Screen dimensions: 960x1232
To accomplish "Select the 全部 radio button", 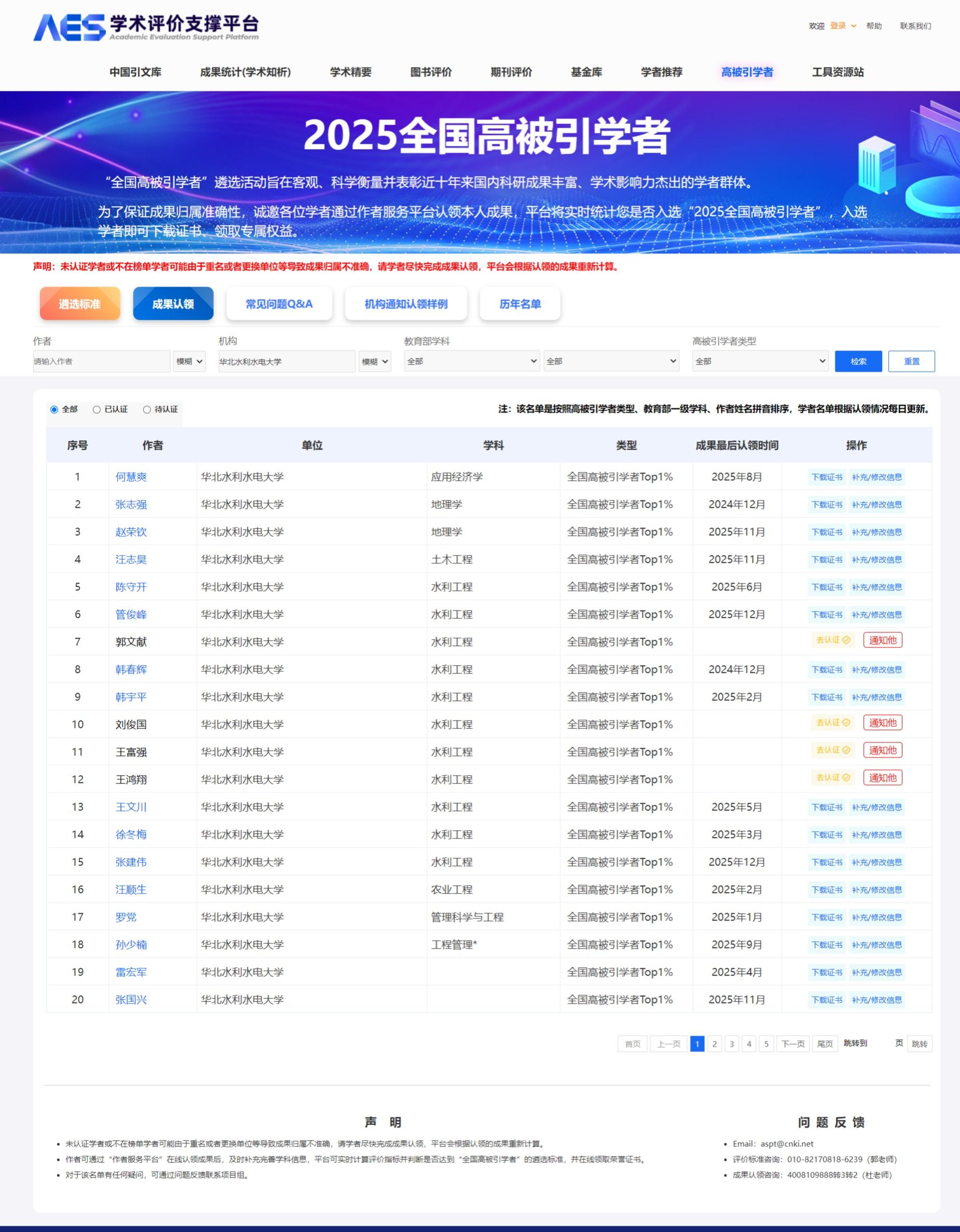I will 54,410.
